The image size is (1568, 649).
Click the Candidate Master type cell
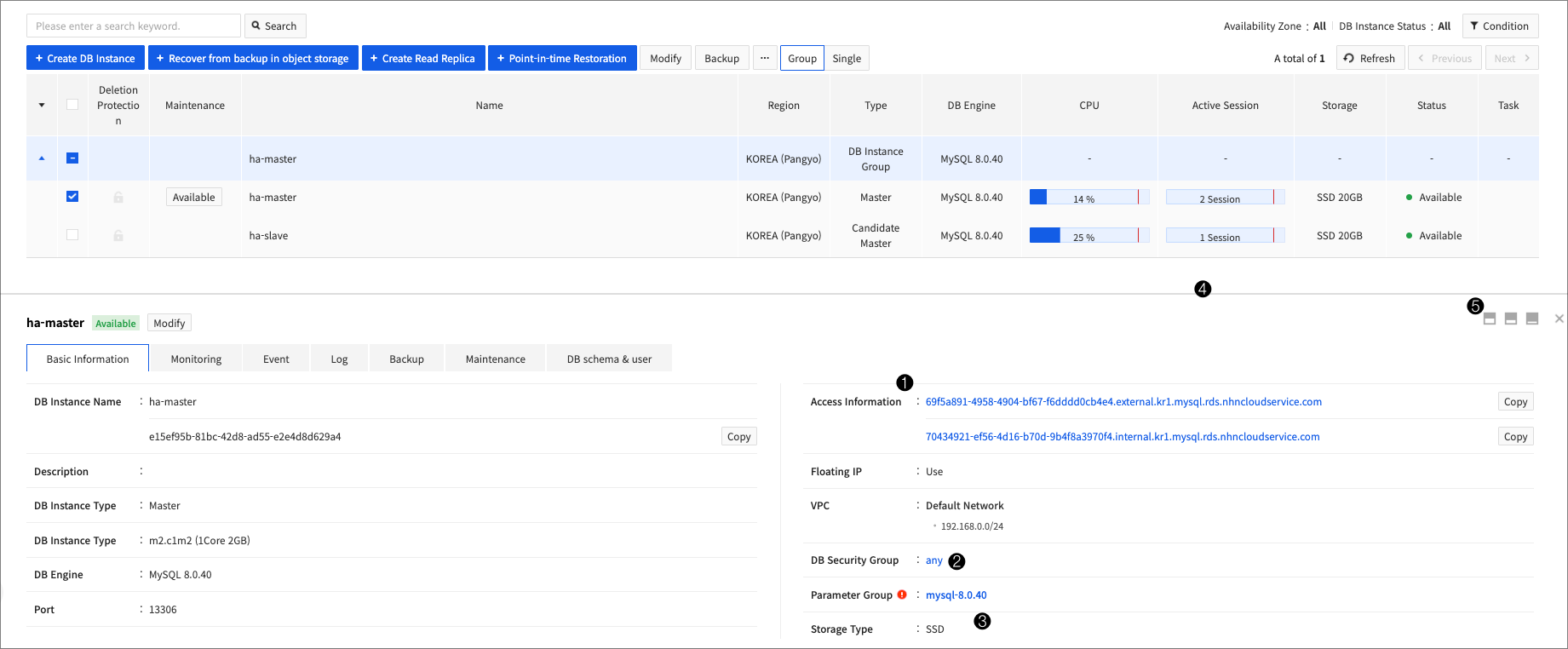coord(876,236)
